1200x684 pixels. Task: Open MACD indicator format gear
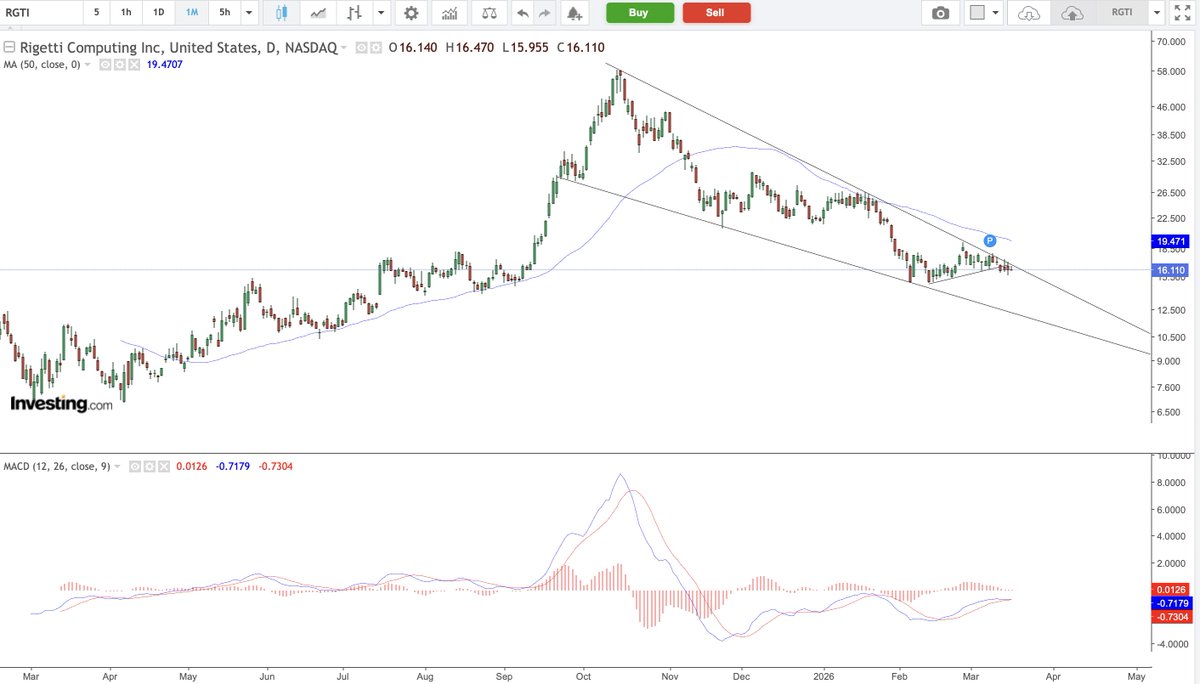(x=149, y=466)
